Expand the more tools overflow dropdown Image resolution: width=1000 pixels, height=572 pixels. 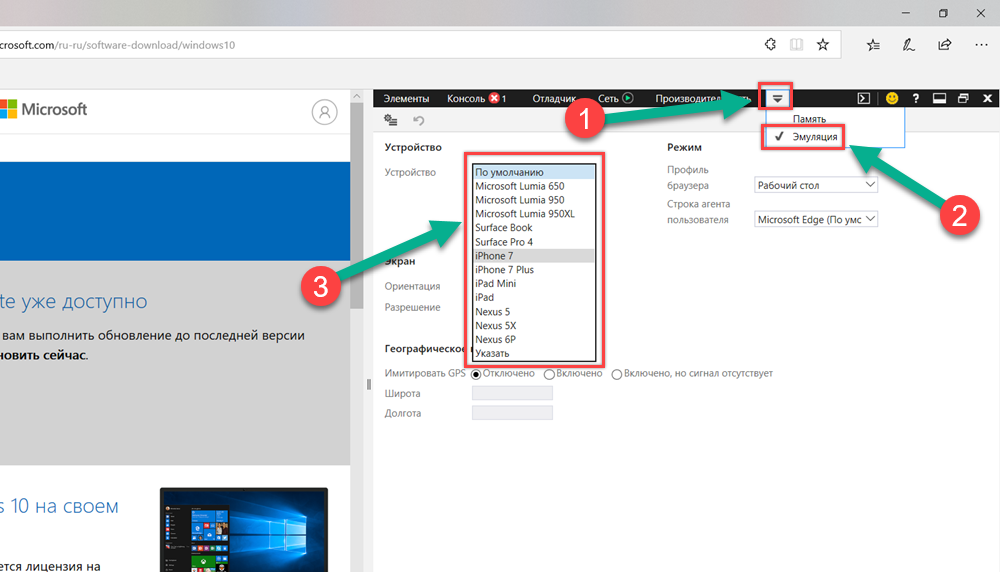pyautogui.click(x=776, y=98)
